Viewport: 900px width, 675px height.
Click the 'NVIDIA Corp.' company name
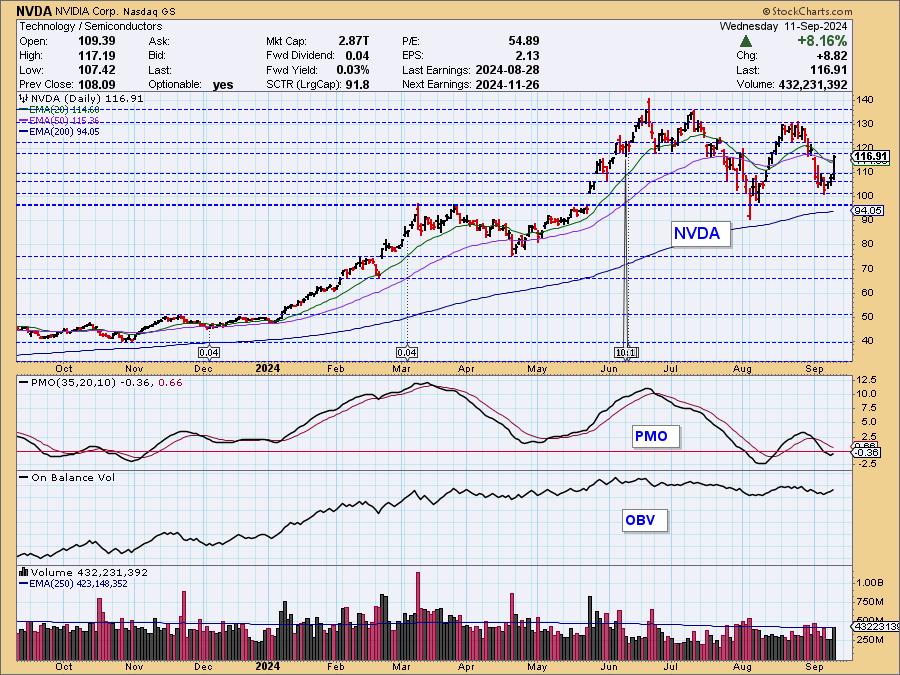coord(86,11)
